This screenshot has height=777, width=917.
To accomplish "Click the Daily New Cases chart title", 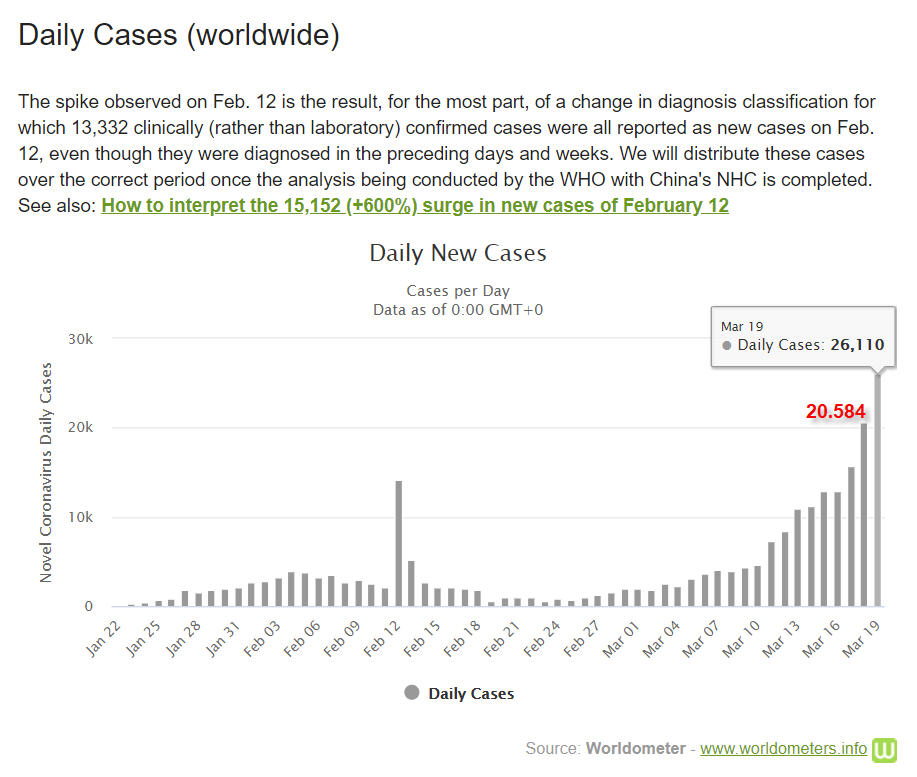I will [x=458, y=253].
